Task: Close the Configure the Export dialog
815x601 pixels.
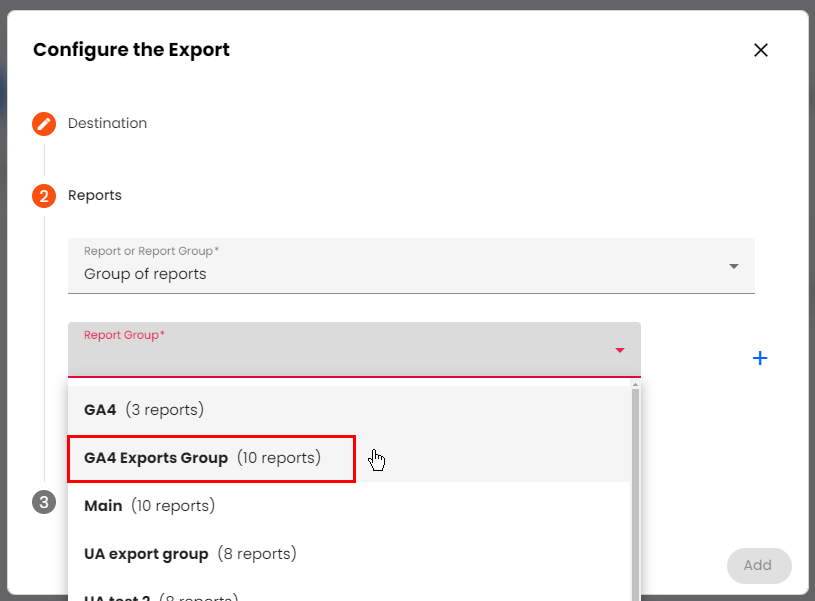Action: pyautogui.click(x=760, y=50)
